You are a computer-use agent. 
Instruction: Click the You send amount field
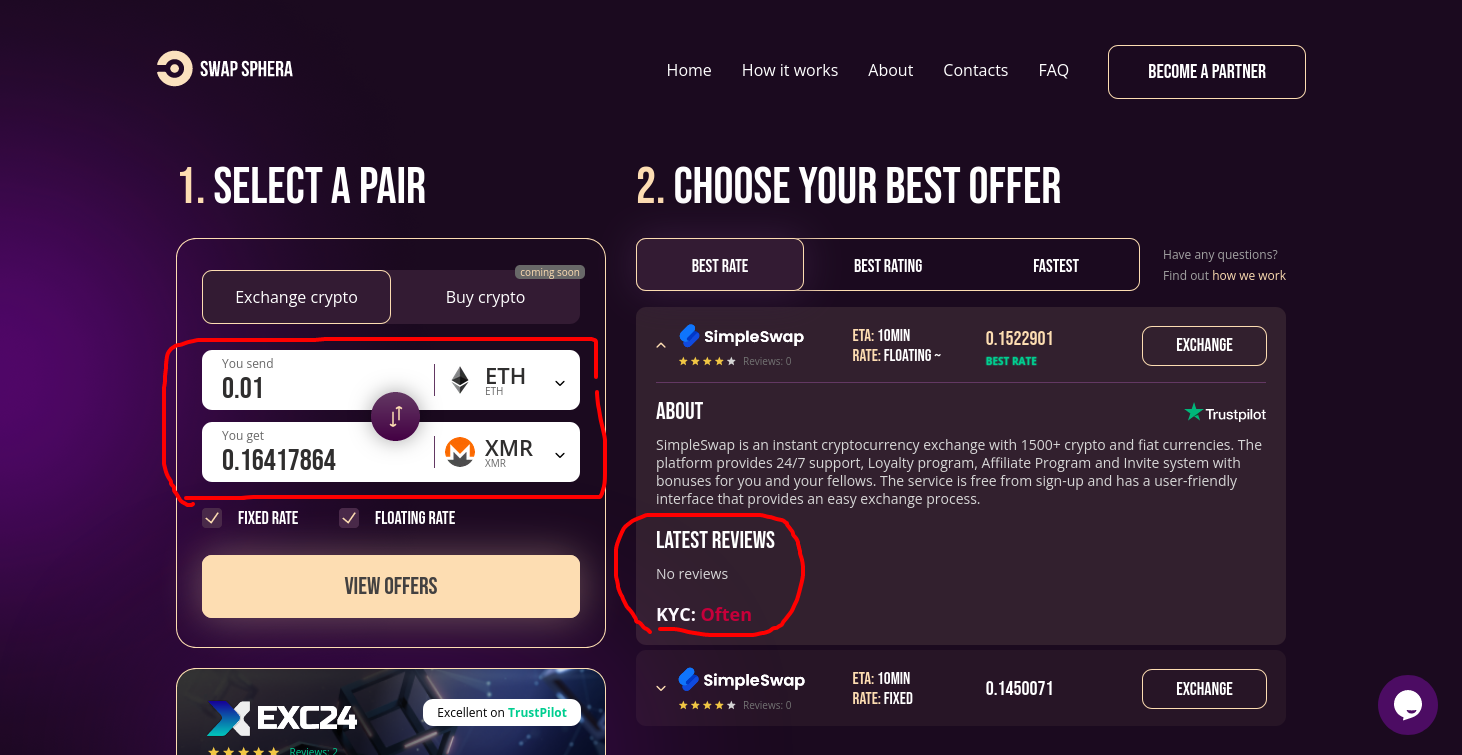click(x=317, y=380)
